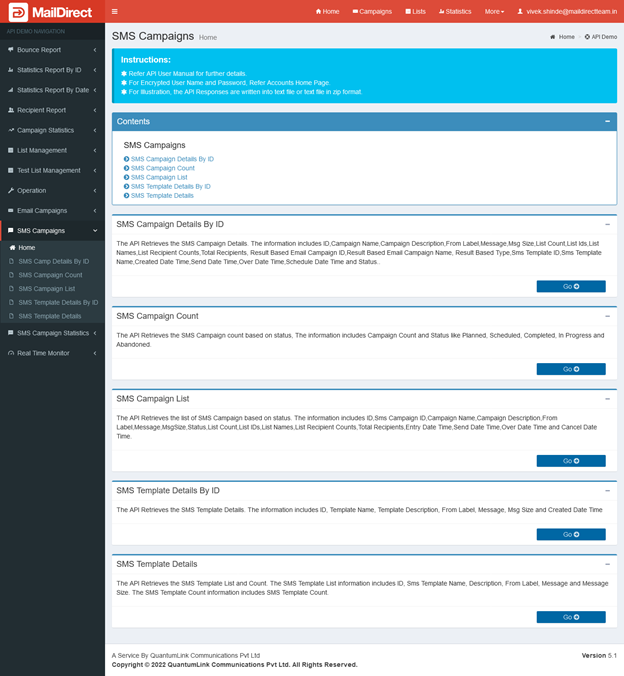Open user account vivek.shinde menu

tap(566, 11)
